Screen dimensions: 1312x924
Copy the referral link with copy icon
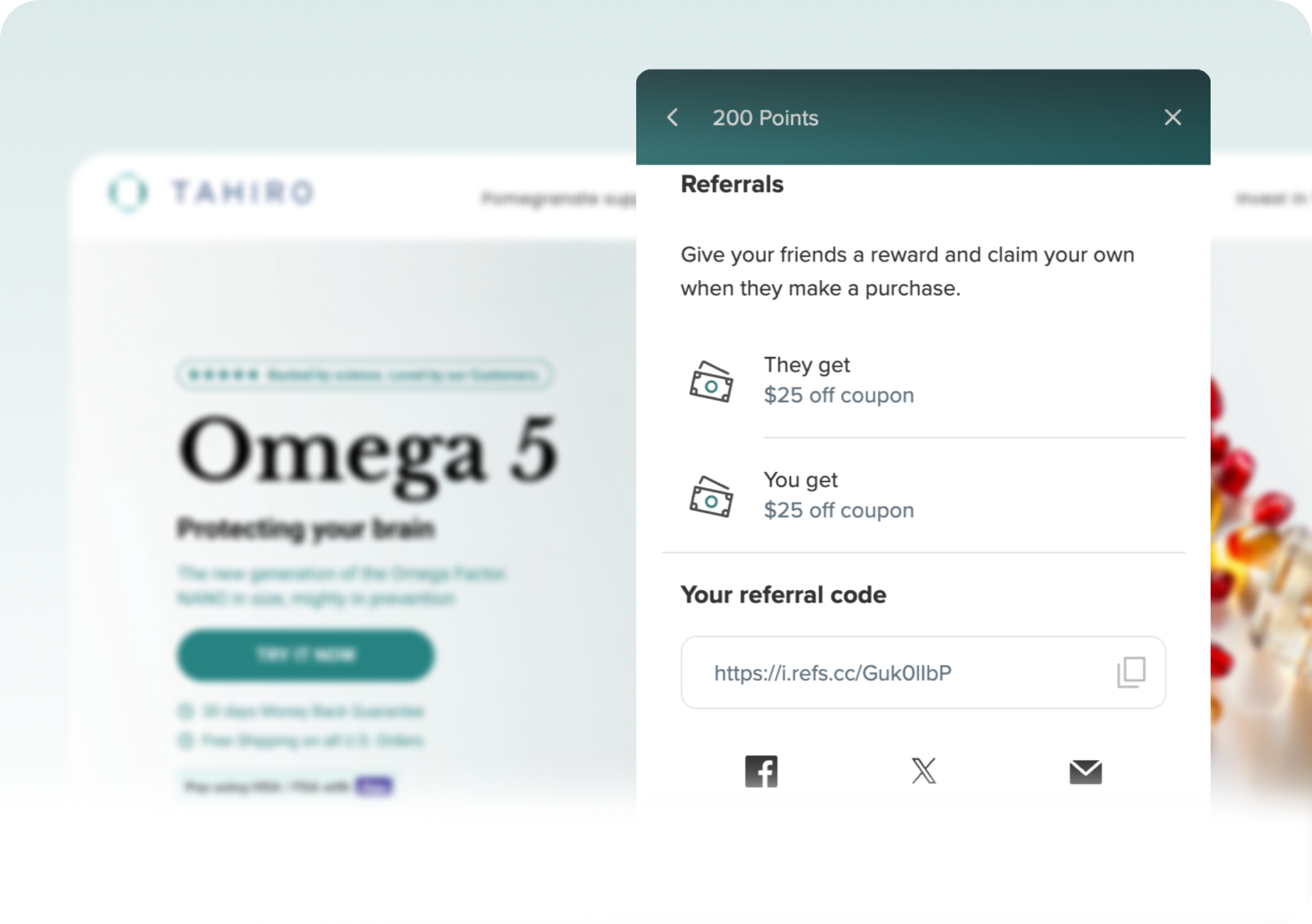[x=1131, y=672]
